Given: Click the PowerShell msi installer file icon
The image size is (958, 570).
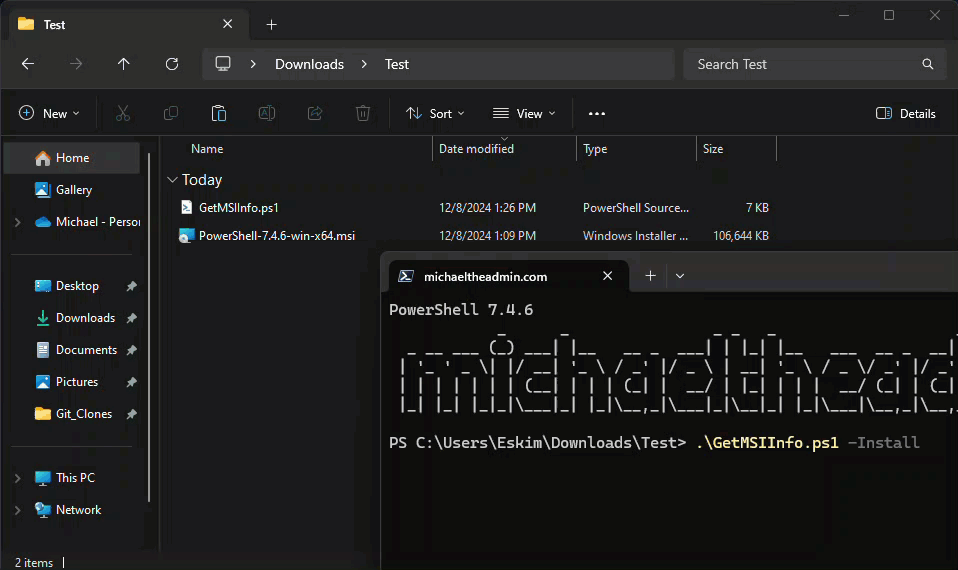Looking at the screenshot, I should click(x=186, y=236).
